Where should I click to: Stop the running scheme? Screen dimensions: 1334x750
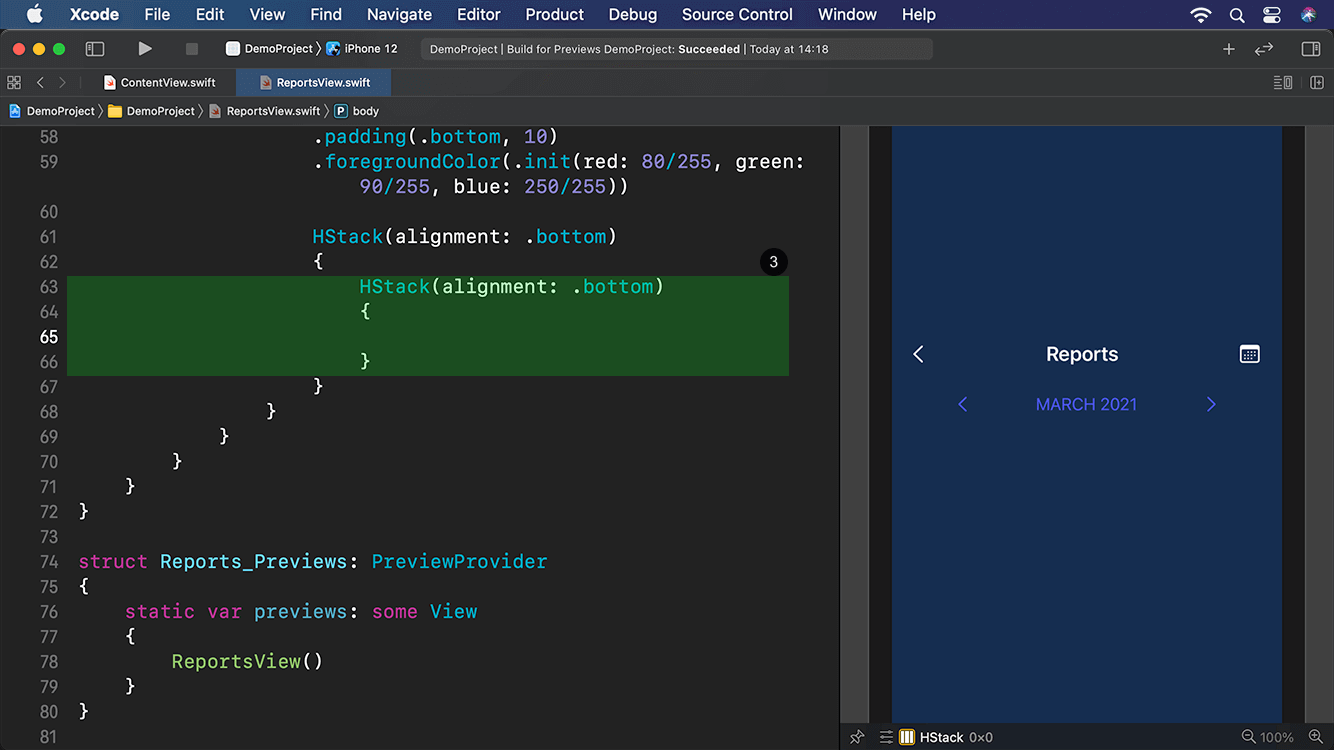coord(192,49)
